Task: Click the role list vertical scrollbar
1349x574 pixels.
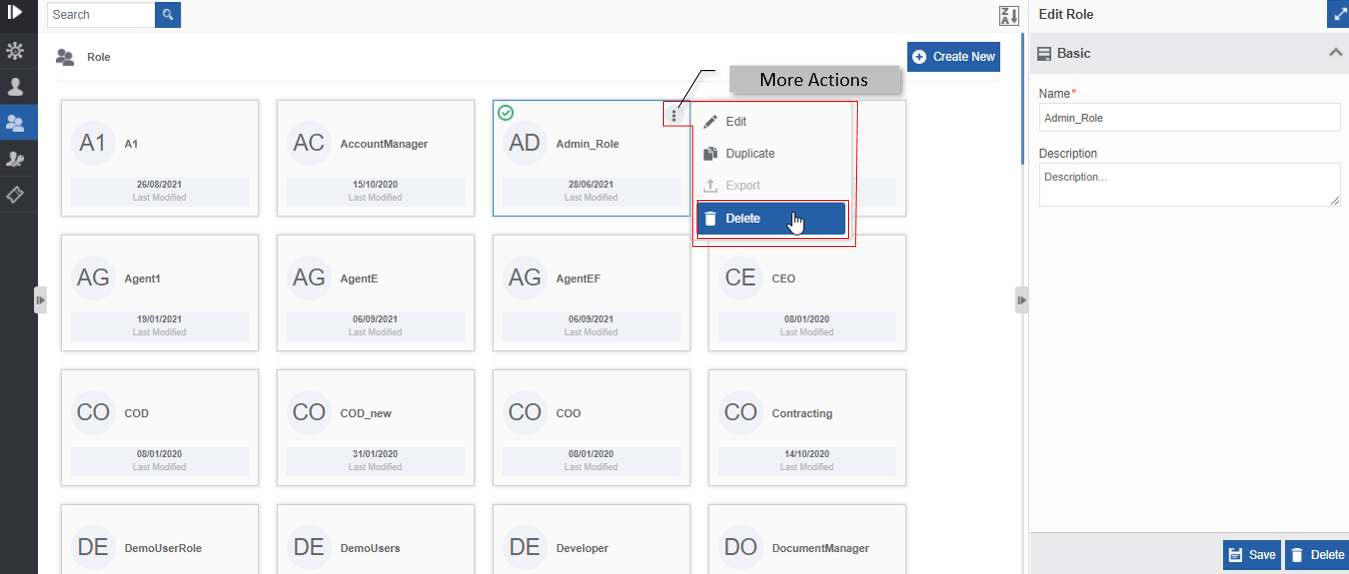Action: [x=1022, y=100]
